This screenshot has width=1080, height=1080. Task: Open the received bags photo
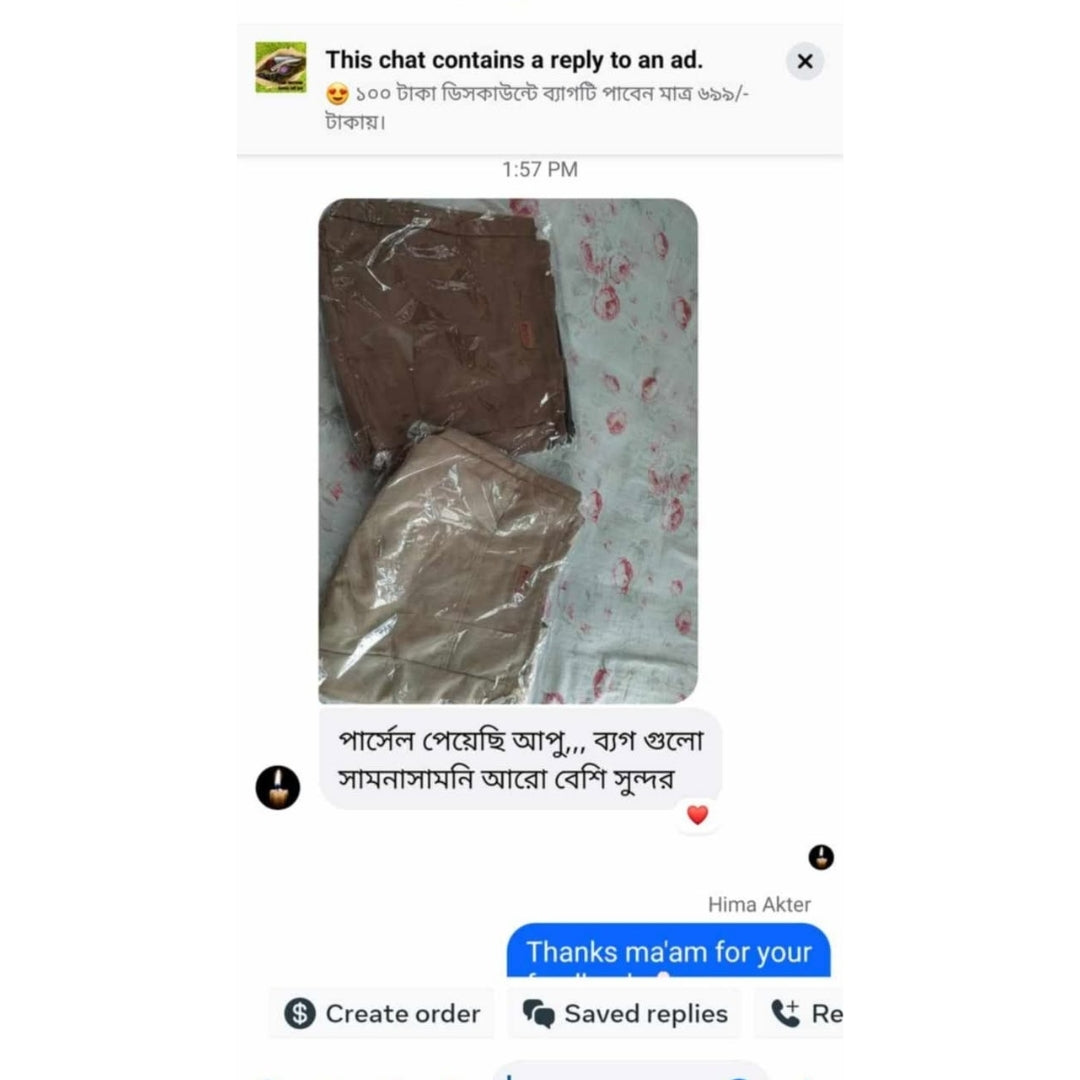508,451
